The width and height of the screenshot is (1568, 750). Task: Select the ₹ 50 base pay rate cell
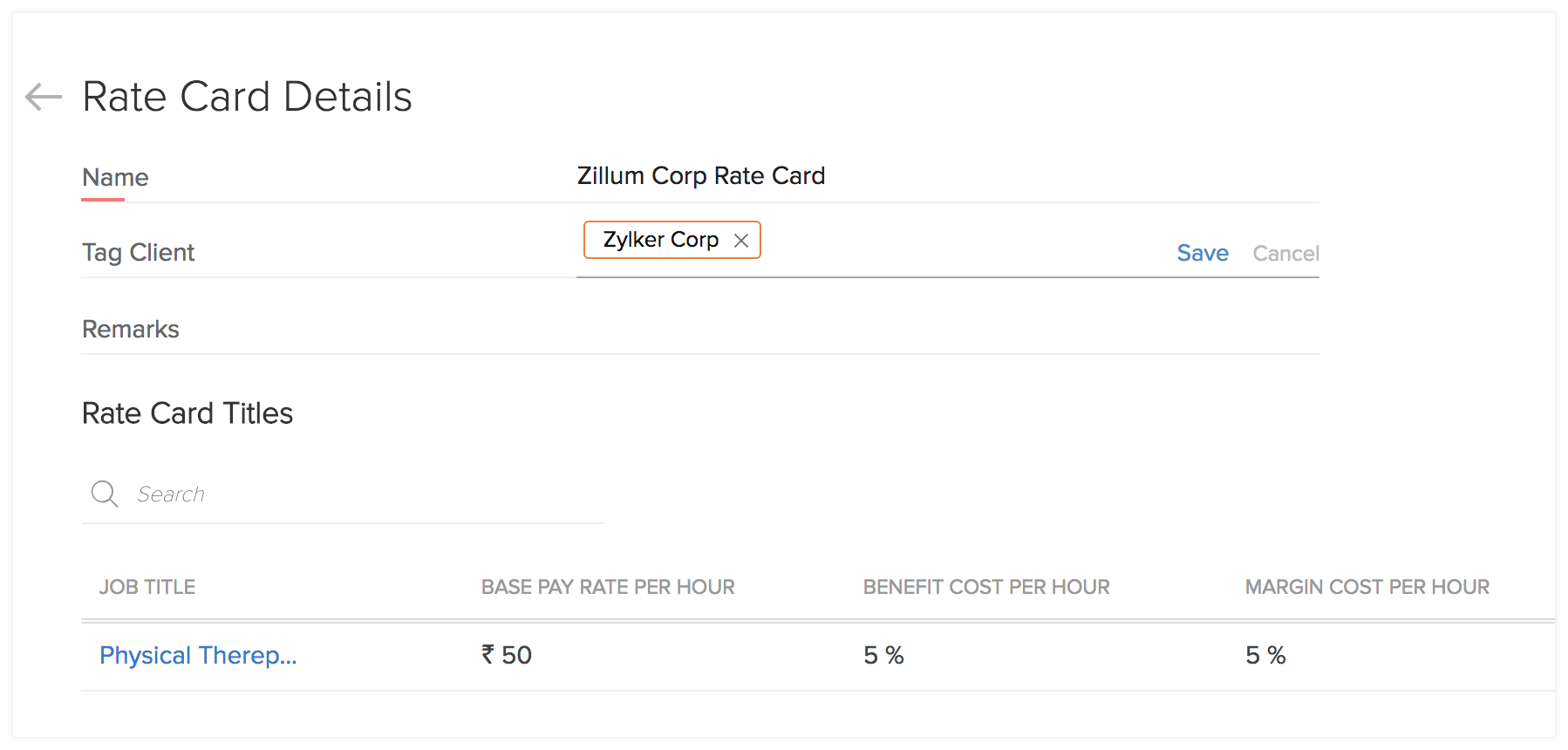point(507,655)
